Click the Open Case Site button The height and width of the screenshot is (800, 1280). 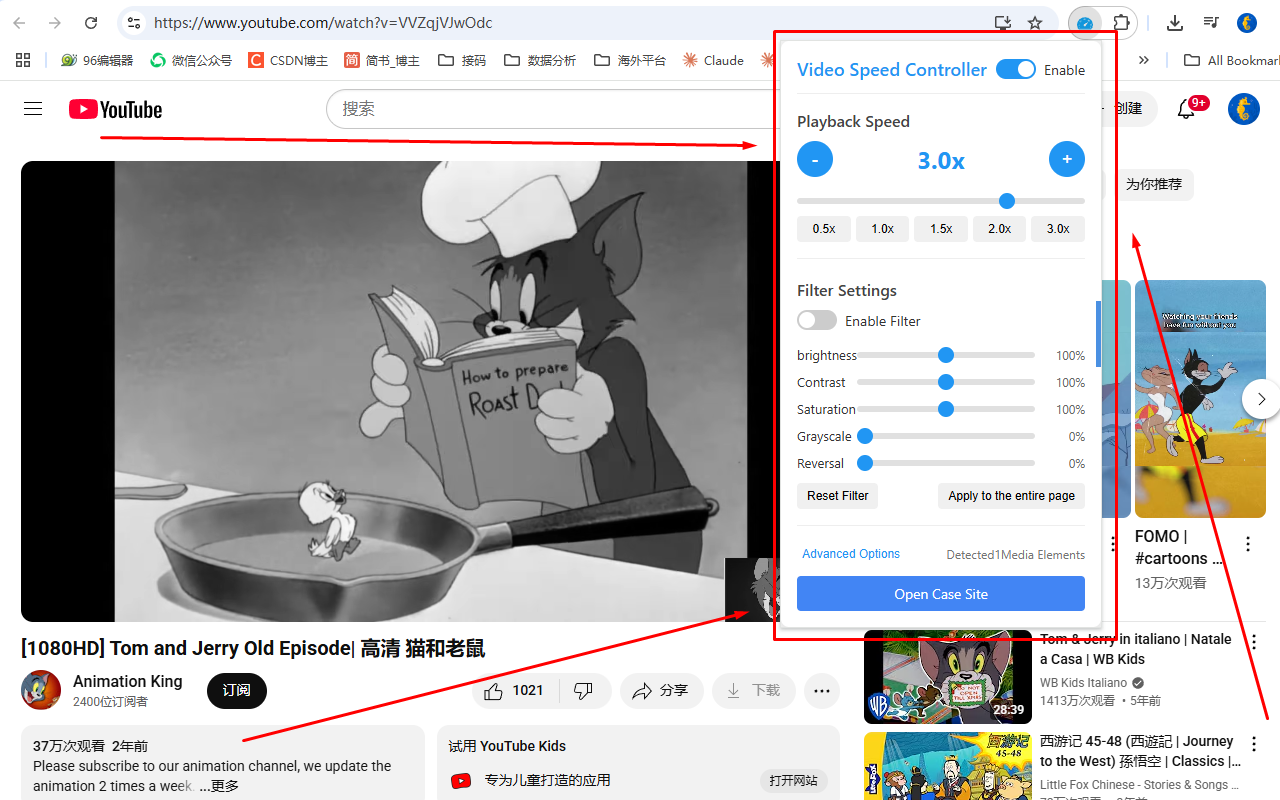click(x=941, y=594)
